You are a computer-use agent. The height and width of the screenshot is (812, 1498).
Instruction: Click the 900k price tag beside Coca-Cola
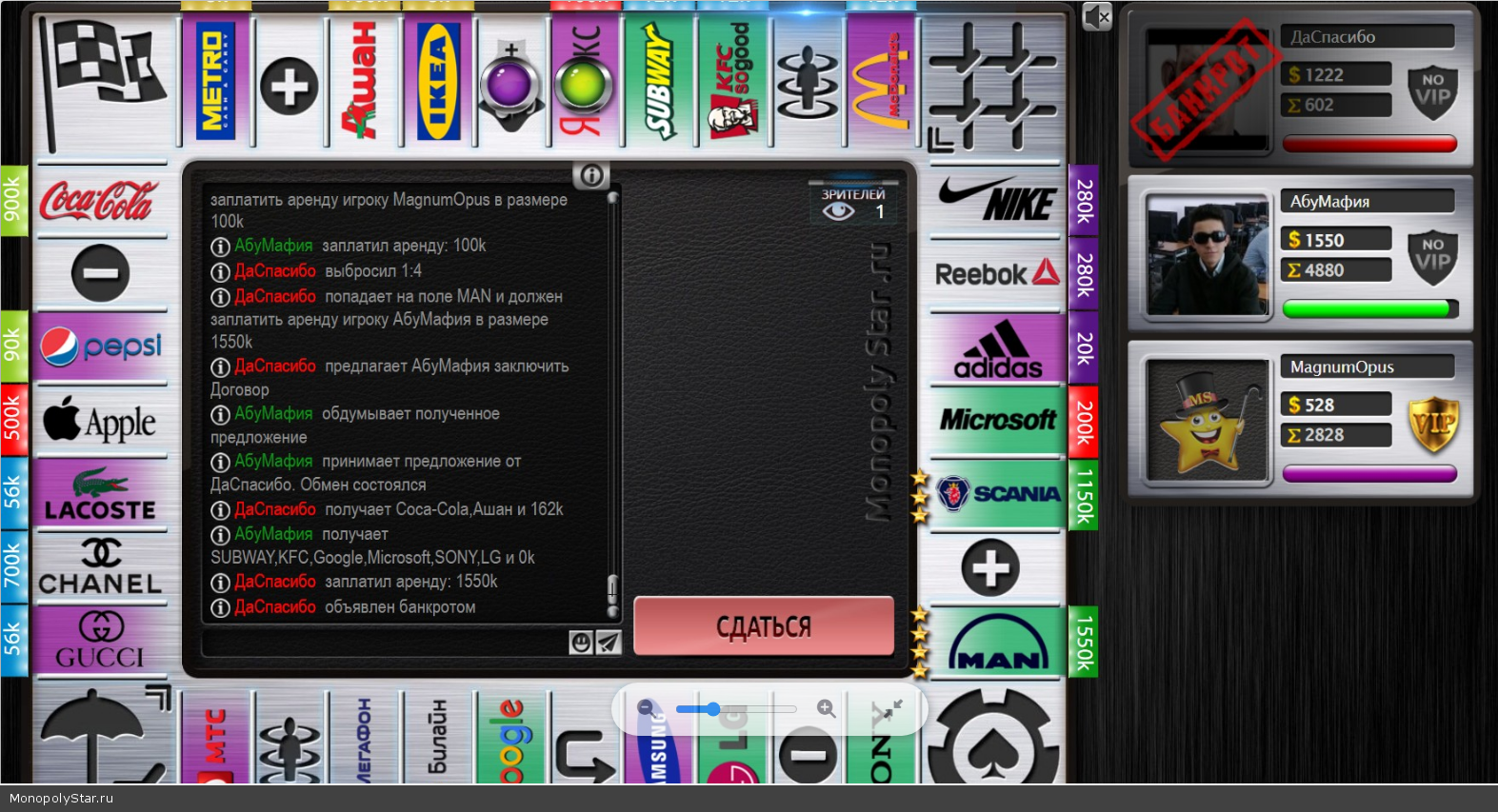pos(13,200)
